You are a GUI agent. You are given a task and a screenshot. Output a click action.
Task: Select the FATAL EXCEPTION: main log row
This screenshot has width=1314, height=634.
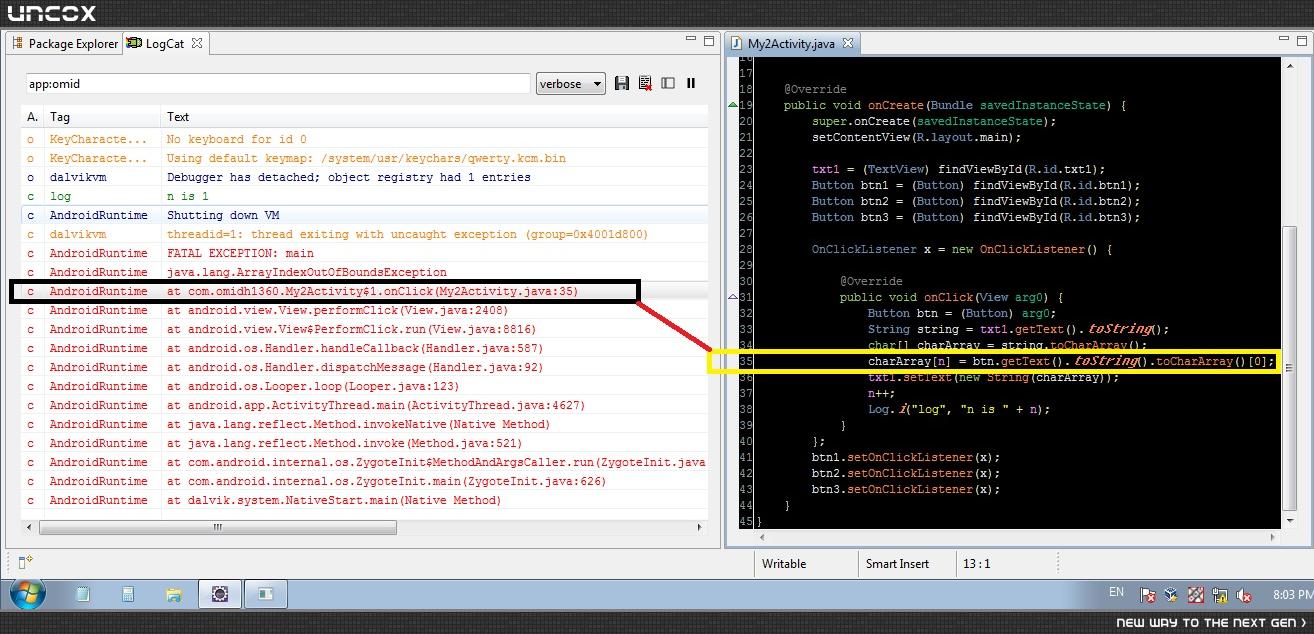point(365,253)
